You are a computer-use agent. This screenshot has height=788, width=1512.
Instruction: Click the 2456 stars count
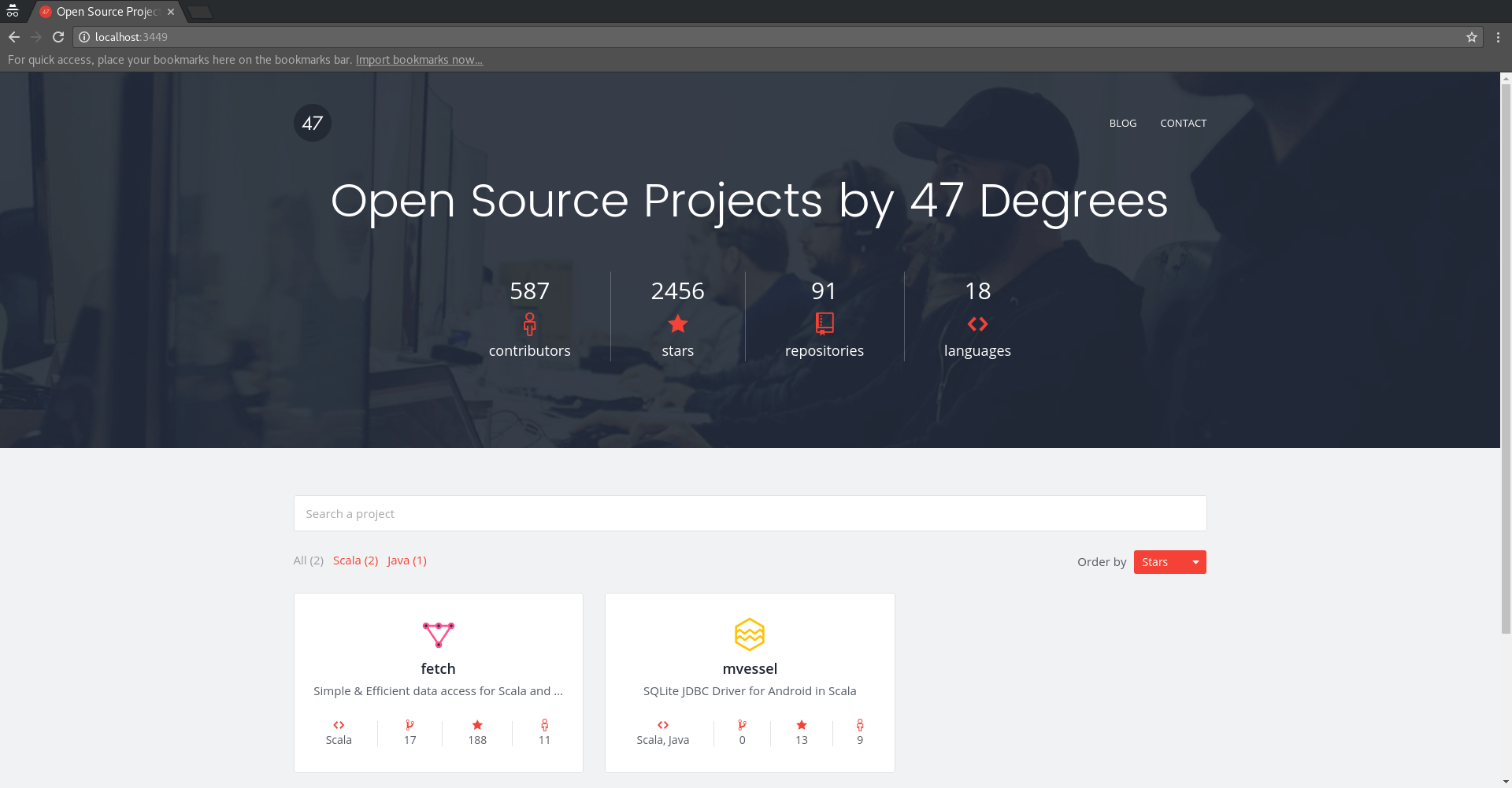[678, 291]
